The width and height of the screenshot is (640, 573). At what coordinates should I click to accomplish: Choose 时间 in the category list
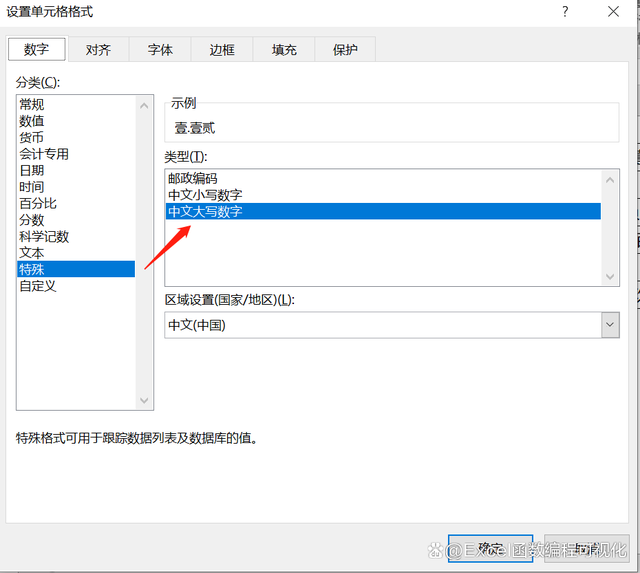pyautogui.click(x=76, y=187)
